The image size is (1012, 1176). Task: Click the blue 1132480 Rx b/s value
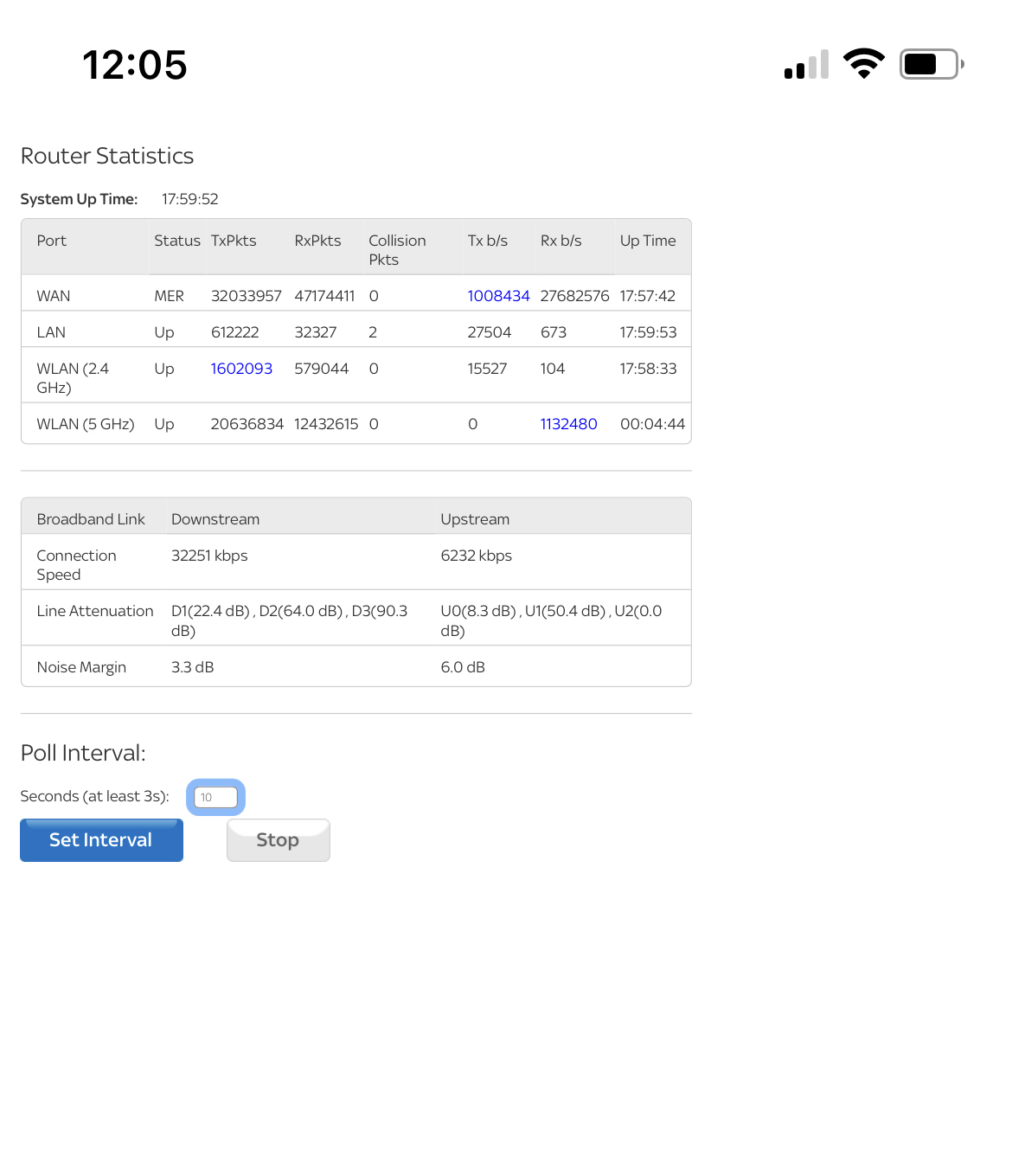568,424
